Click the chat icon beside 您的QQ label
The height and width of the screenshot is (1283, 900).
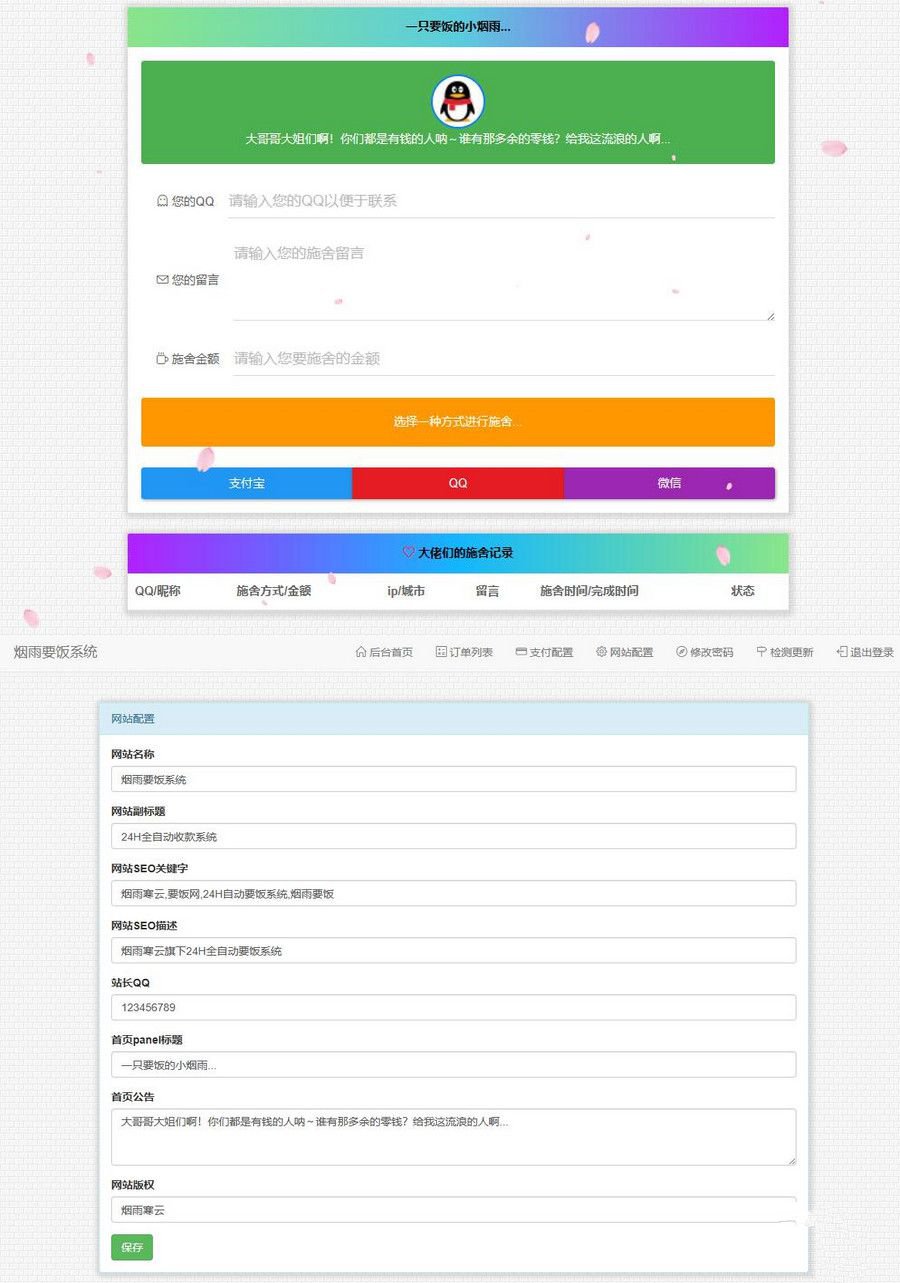tap(162, 200)
